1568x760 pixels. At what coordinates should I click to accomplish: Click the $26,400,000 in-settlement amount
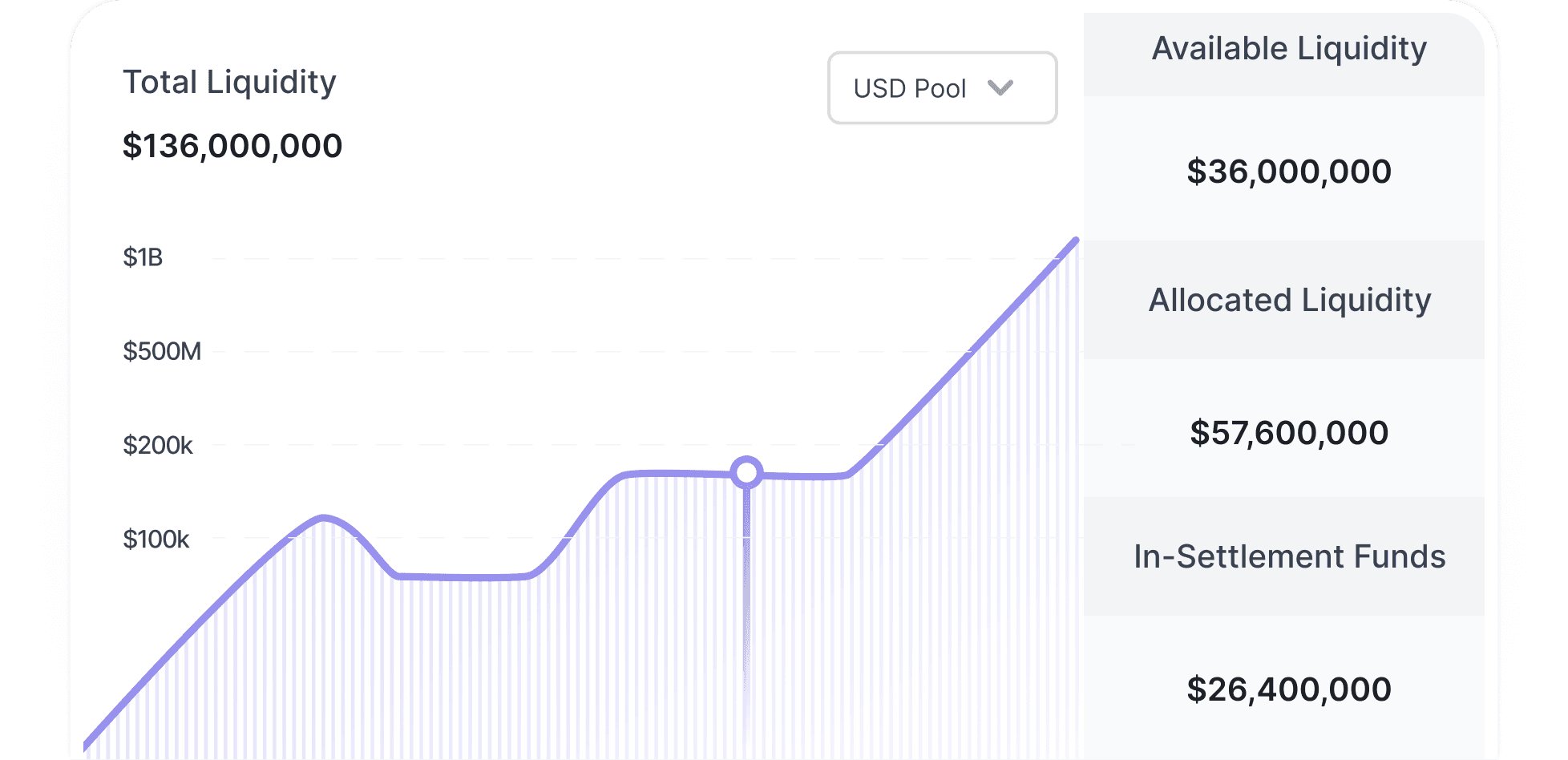coord(1289,689)
